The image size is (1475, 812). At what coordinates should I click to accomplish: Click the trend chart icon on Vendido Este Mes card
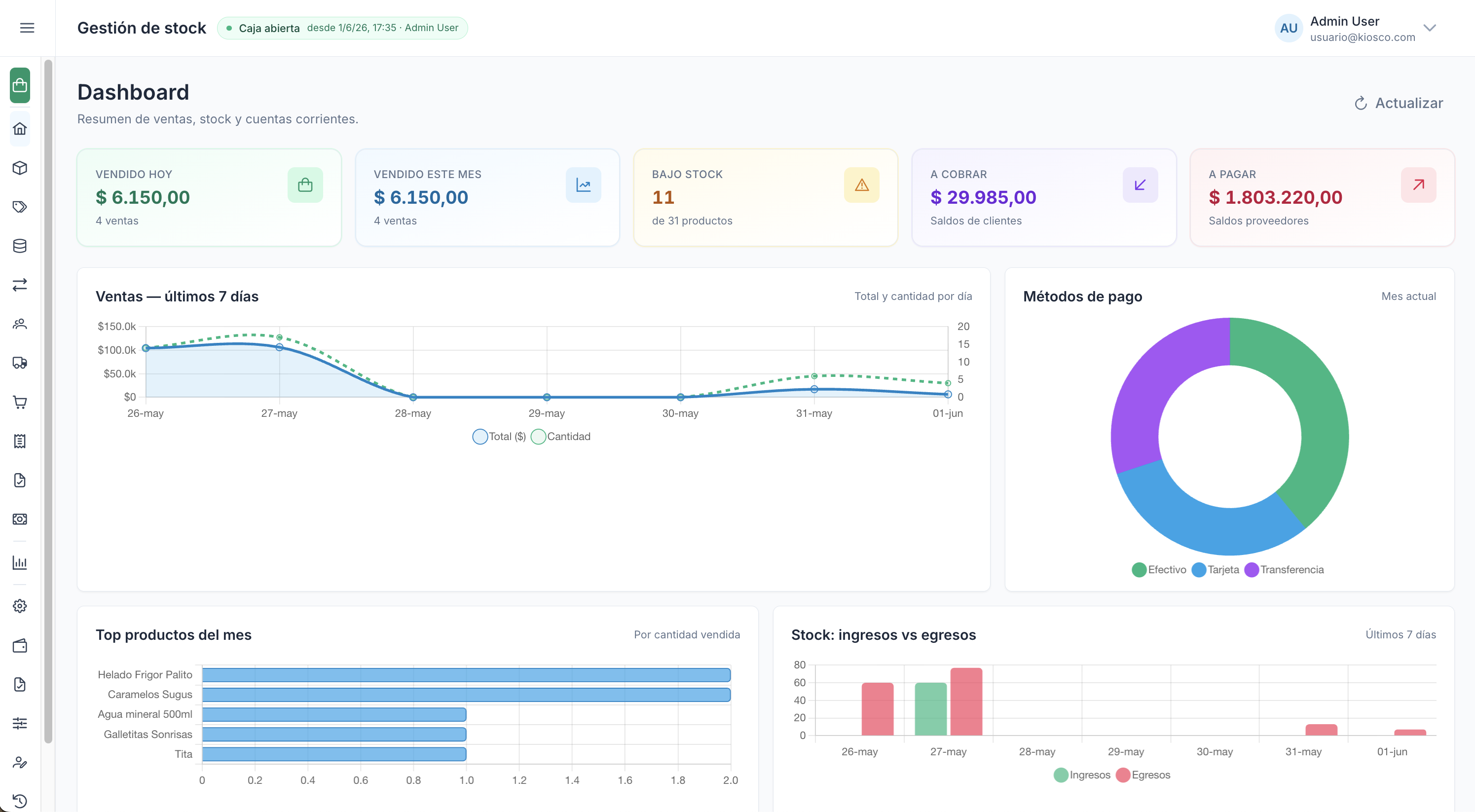point(584,185)
